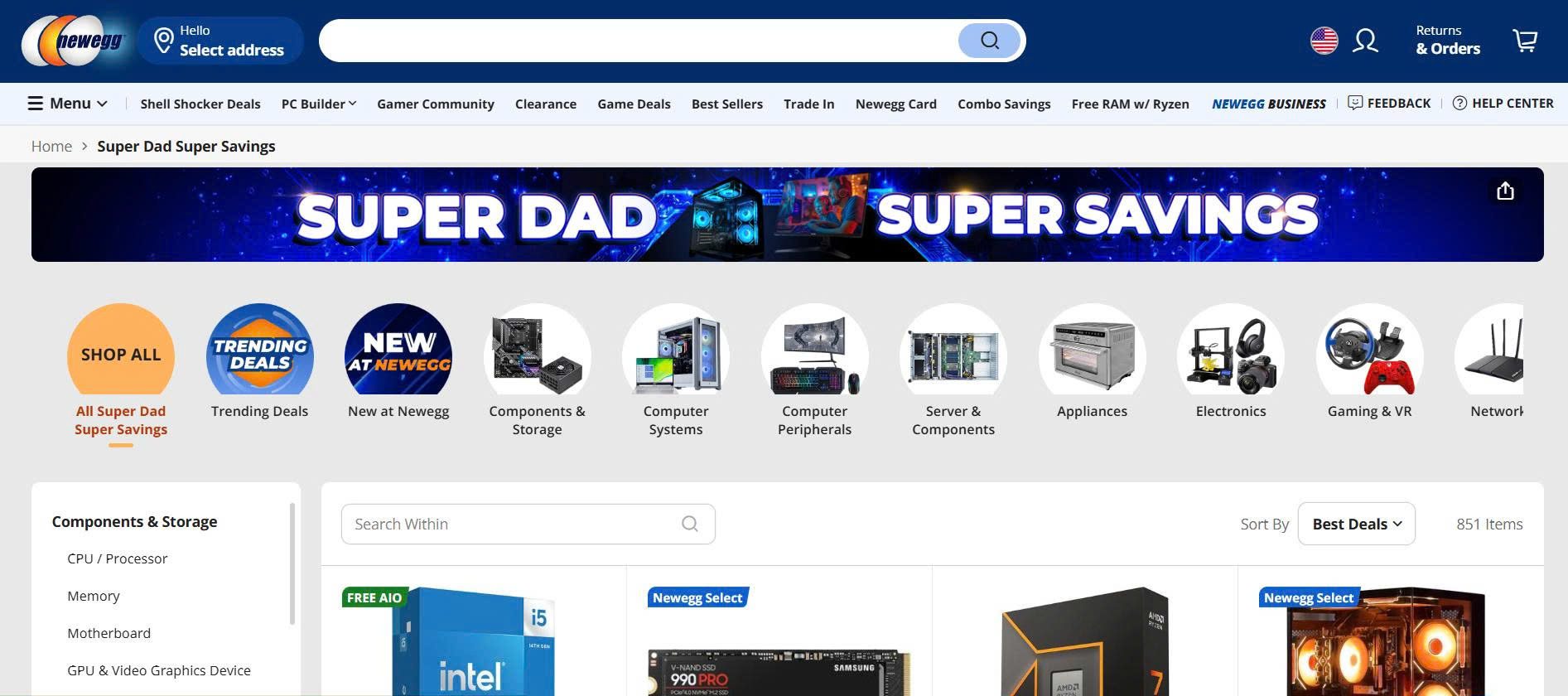Click the search magnifier button
This screenshot has height=696, width=1568.
pos(989,41)
